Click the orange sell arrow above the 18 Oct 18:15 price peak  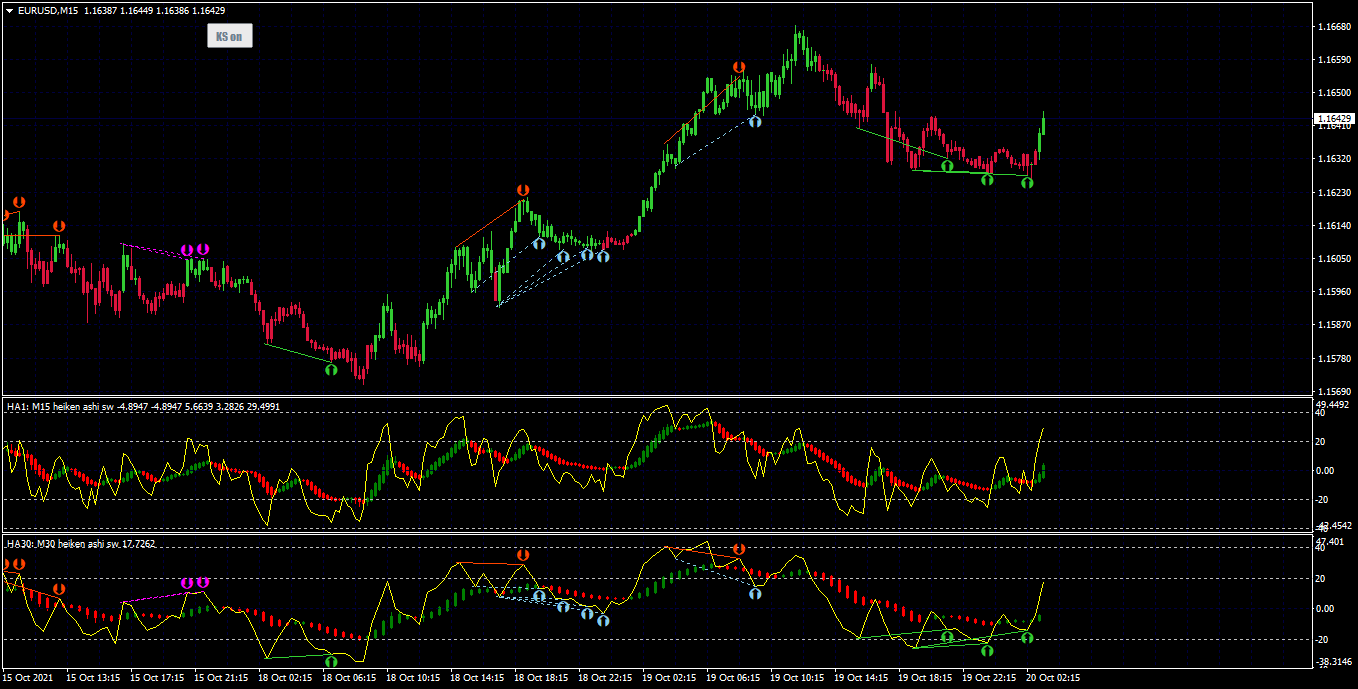(523, 190)
